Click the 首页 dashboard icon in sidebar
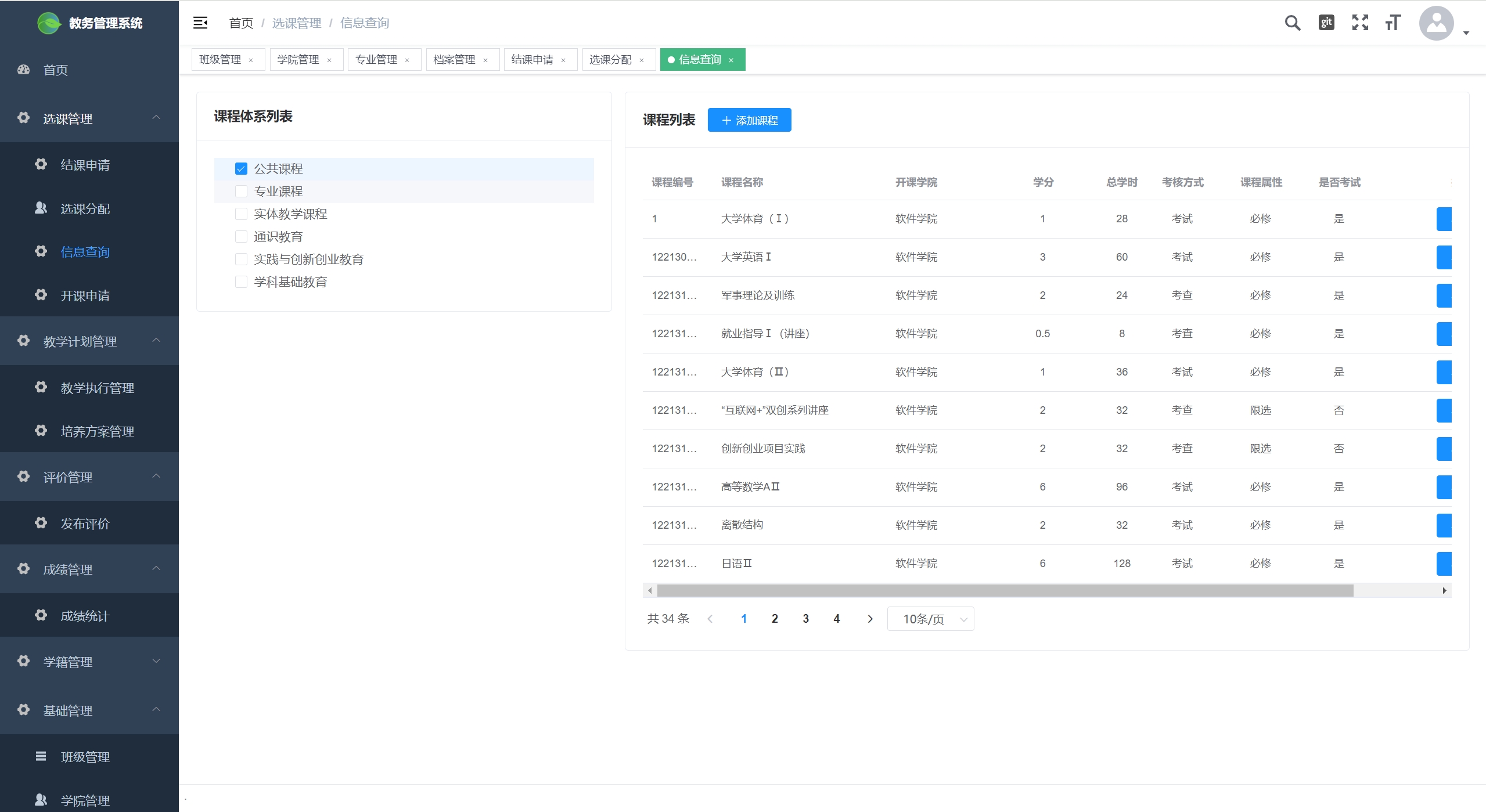 click(x=24, y=70)
